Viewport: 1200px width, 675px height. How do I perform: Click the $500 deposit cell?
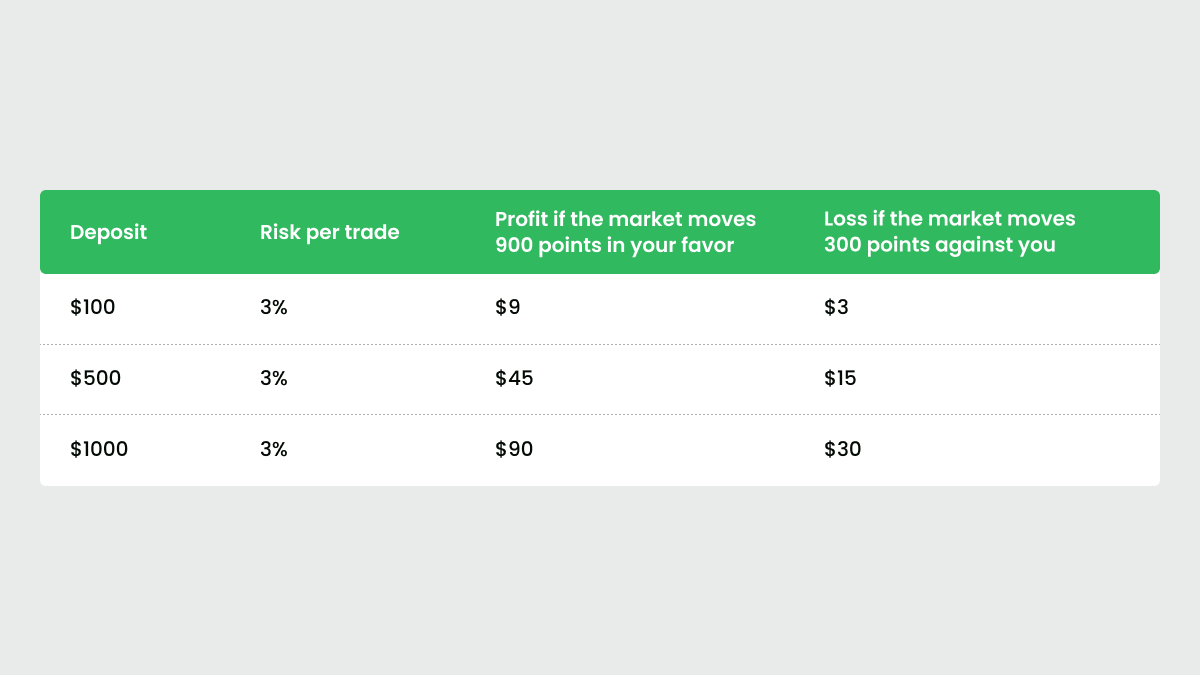95,379
